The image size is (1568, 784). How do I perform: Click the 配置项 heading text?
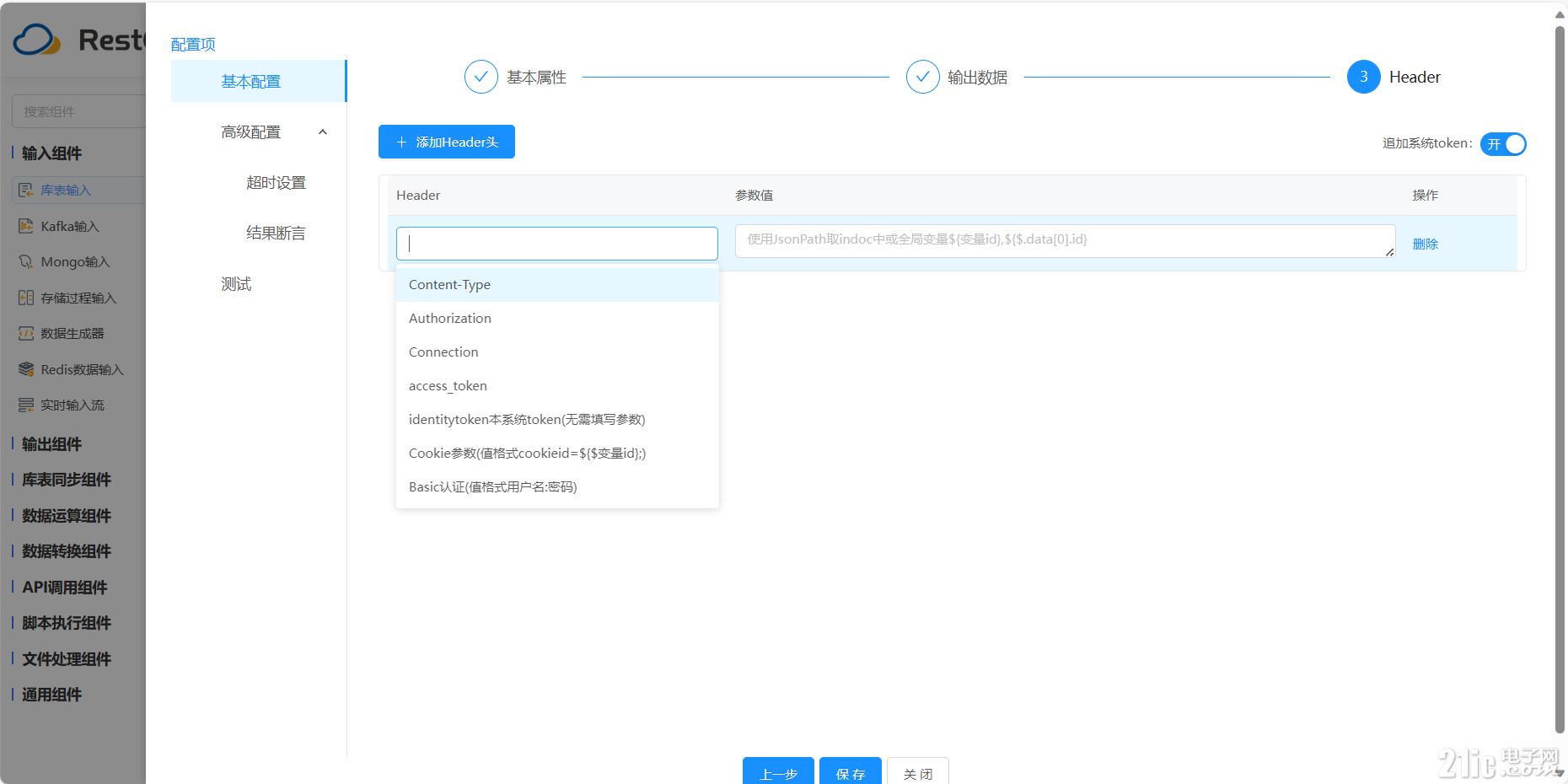coord(193,45)
